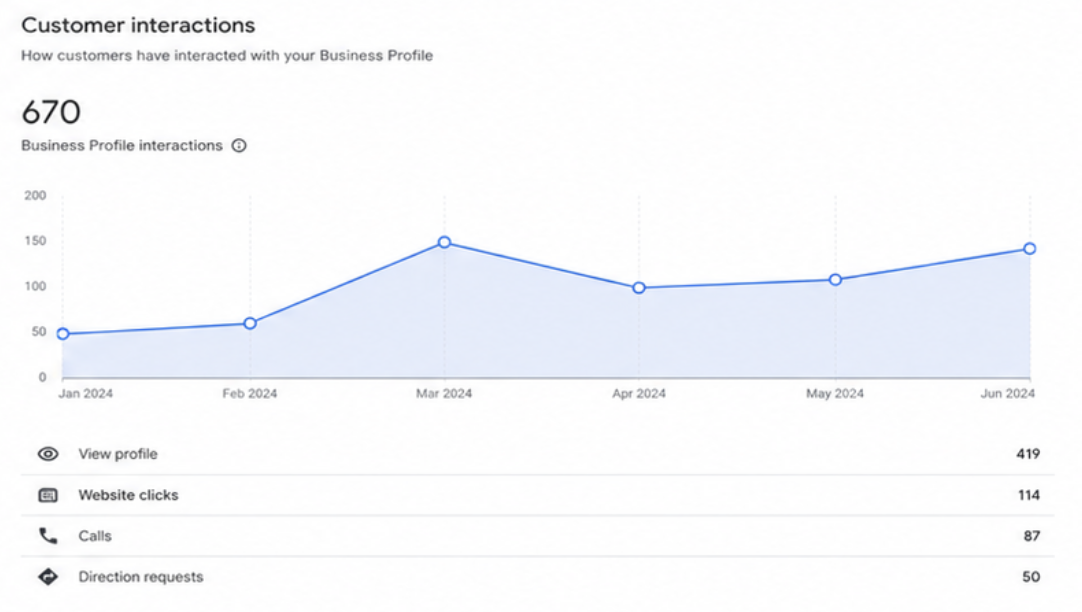The image size is (1082, 612).
Task: Click the Apr 2024 axis label
Action: tap(639, 394)
